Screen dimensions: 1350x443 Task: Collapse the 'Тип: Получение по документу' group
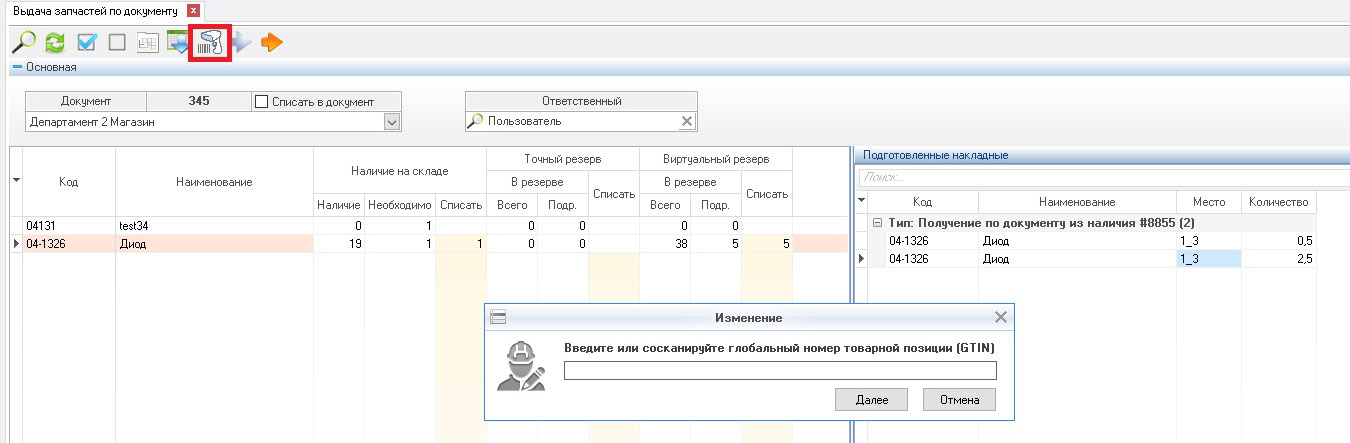(x=877, y=222)
